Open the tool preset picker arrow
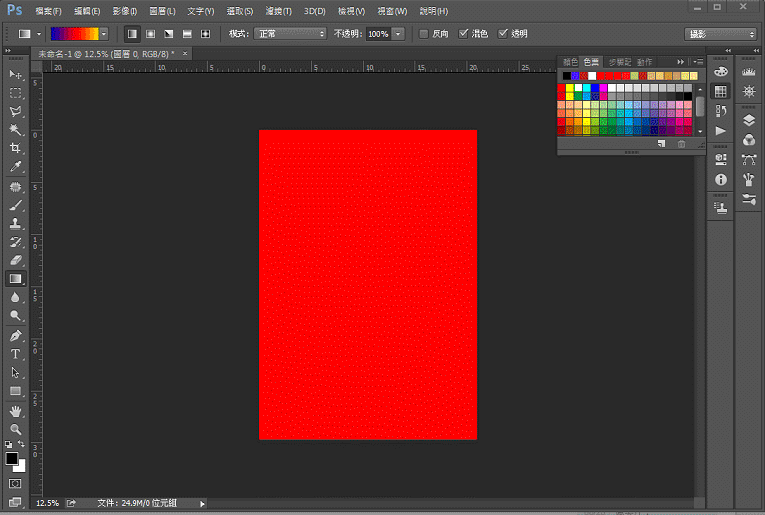This screenshot has height=515, width=765. point(39,34)
